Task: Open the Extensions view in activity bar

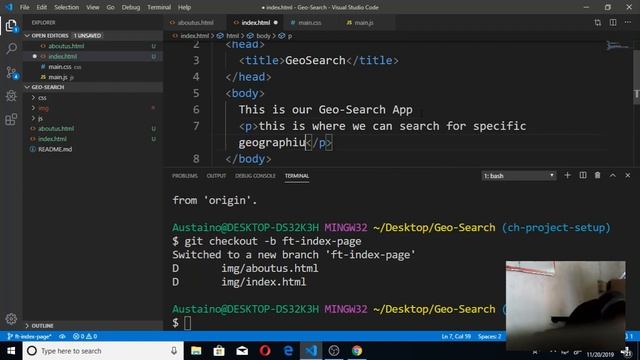Action: 11,120
